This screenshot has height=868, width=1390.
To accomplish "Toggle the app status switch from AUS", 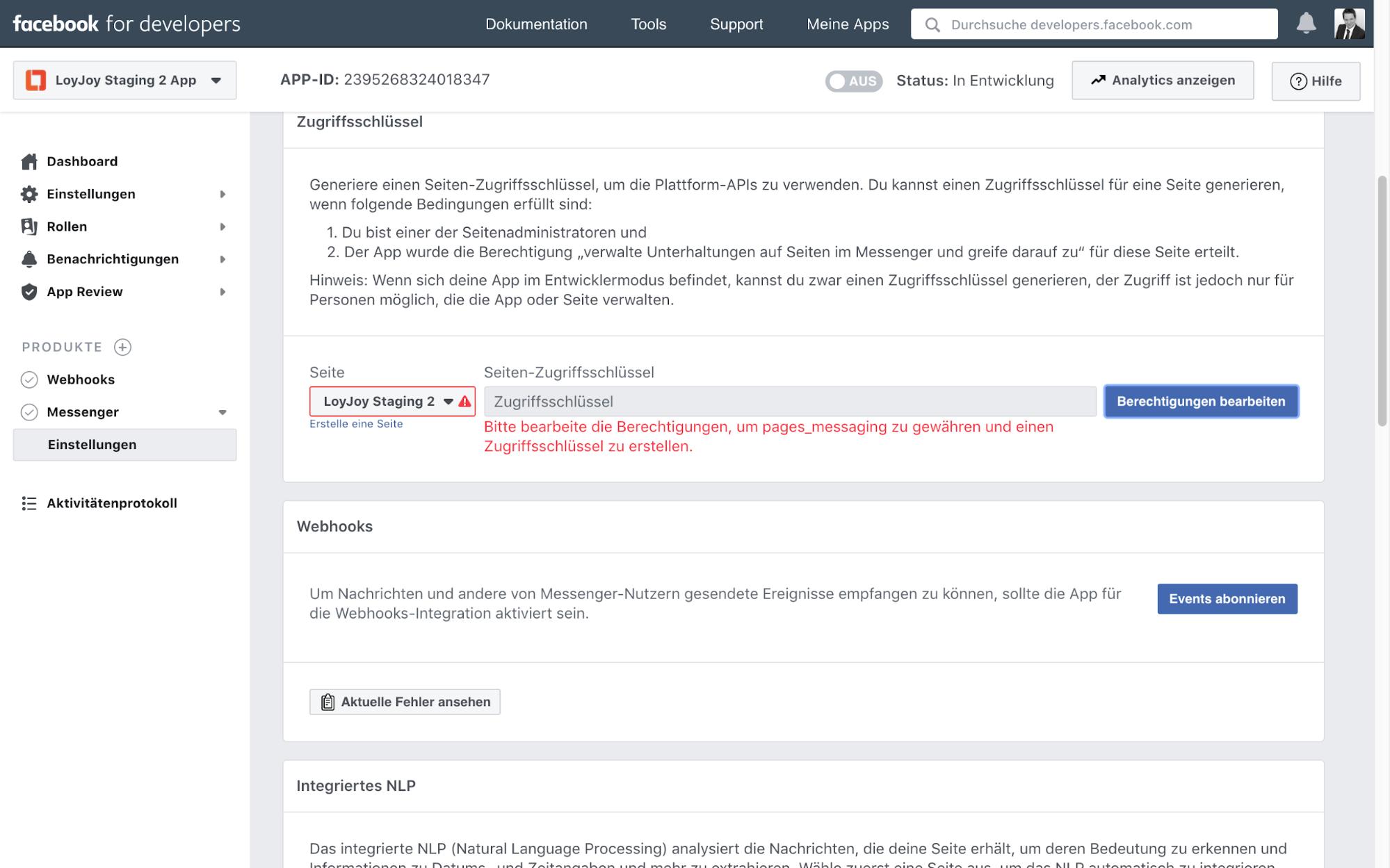I will (x=853, y=81).
